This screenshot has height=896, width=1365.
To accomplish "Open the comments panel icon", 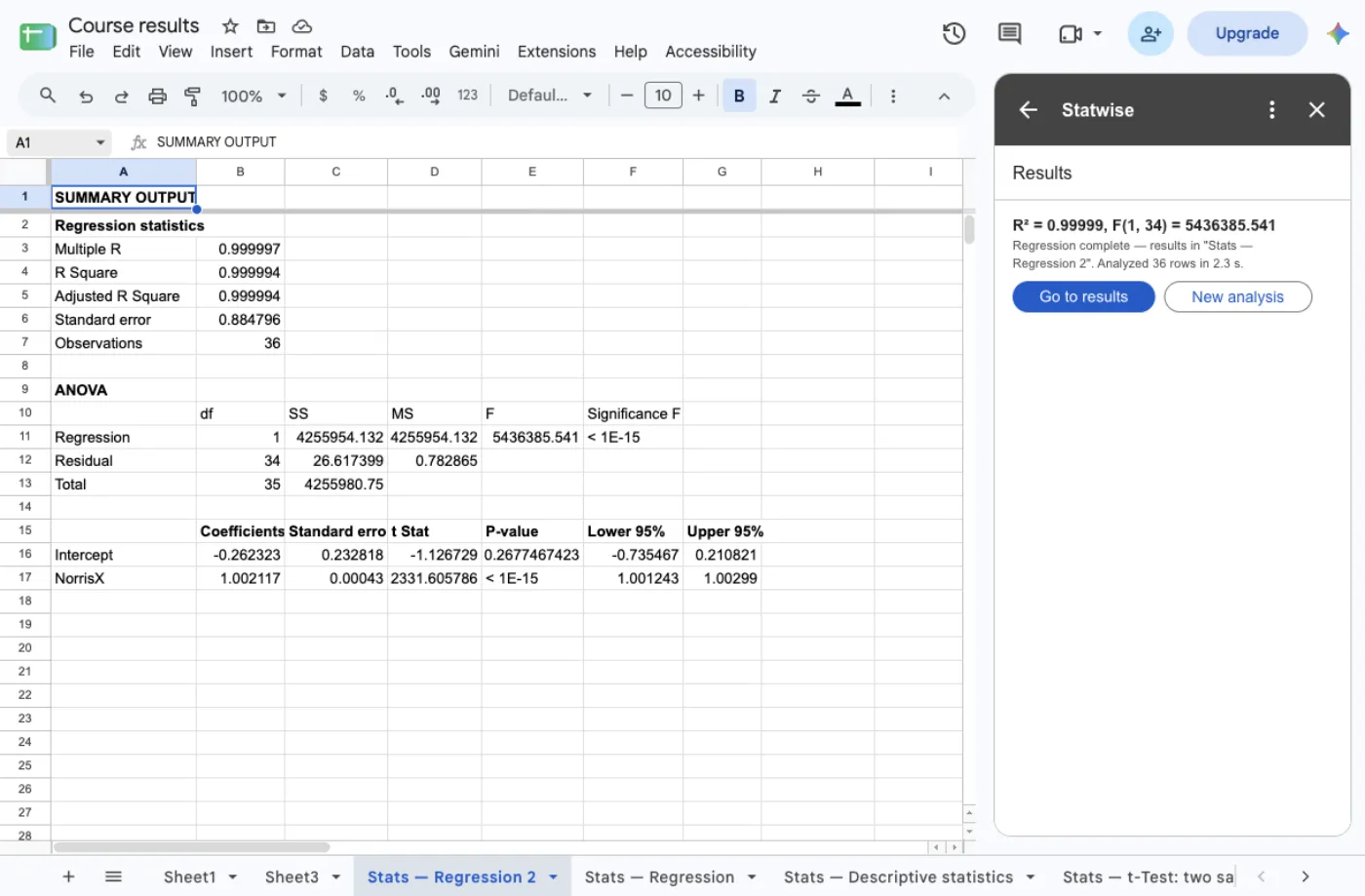I will coord(1009,33).
